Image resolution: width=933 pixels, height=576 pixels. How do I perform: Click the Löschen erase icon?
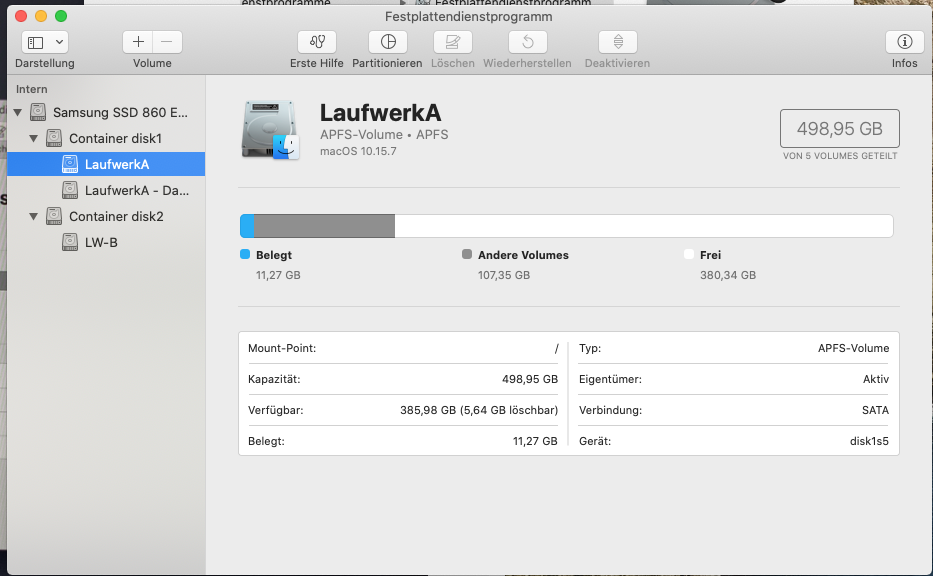click(x=452, y=42)
